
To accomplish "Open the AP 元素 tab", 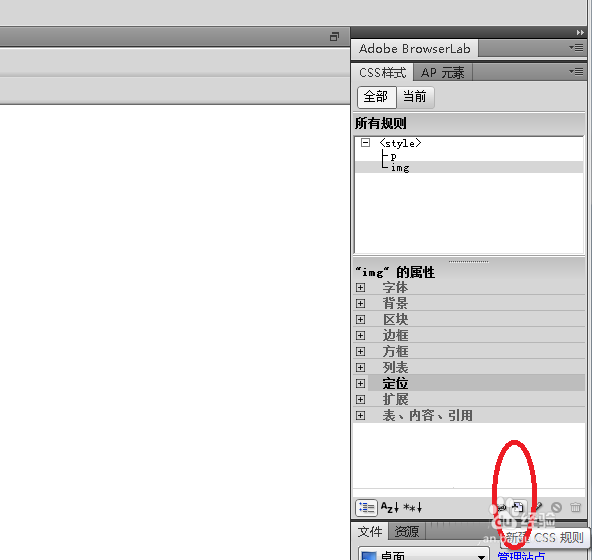I will (x=442, y=73).
